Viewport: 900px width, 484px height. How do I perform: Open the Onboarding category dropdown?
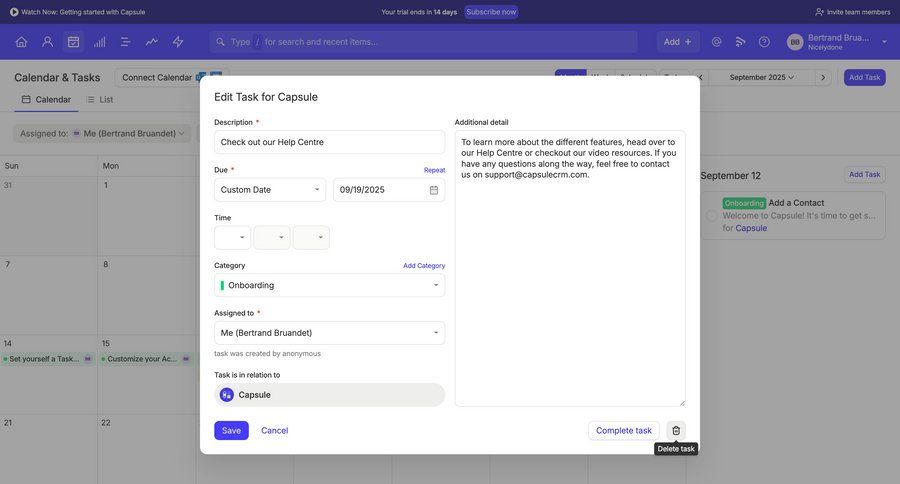[x=329, y=285]
